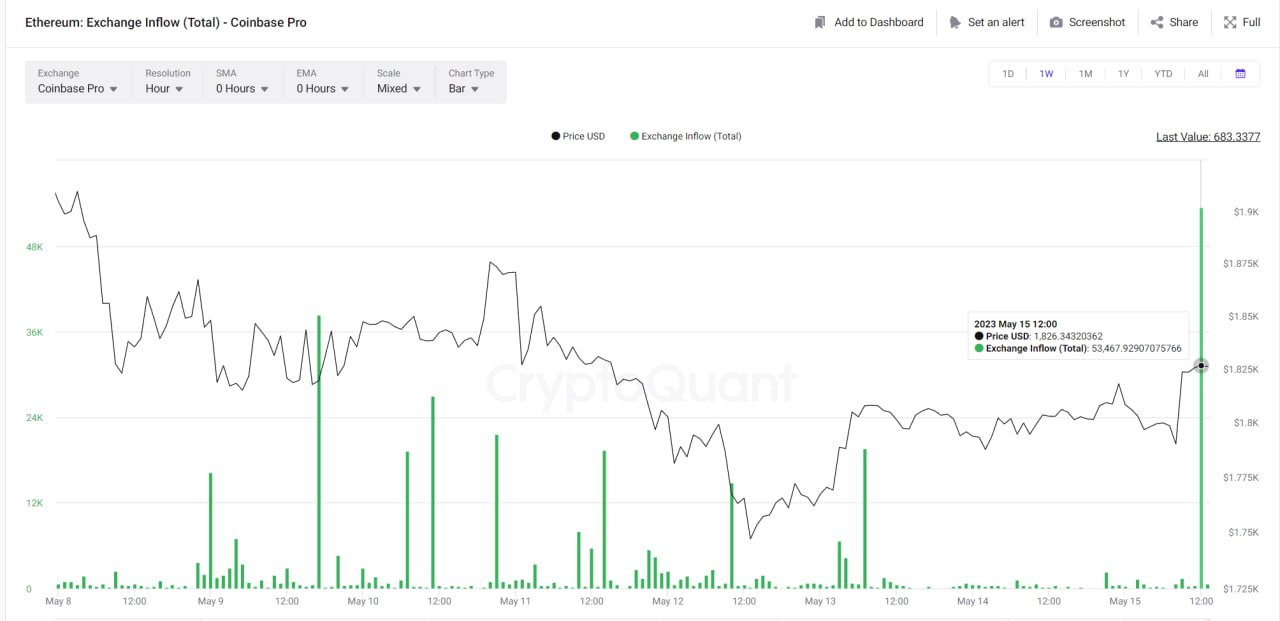Select the 1M time range

point(1085,74)
